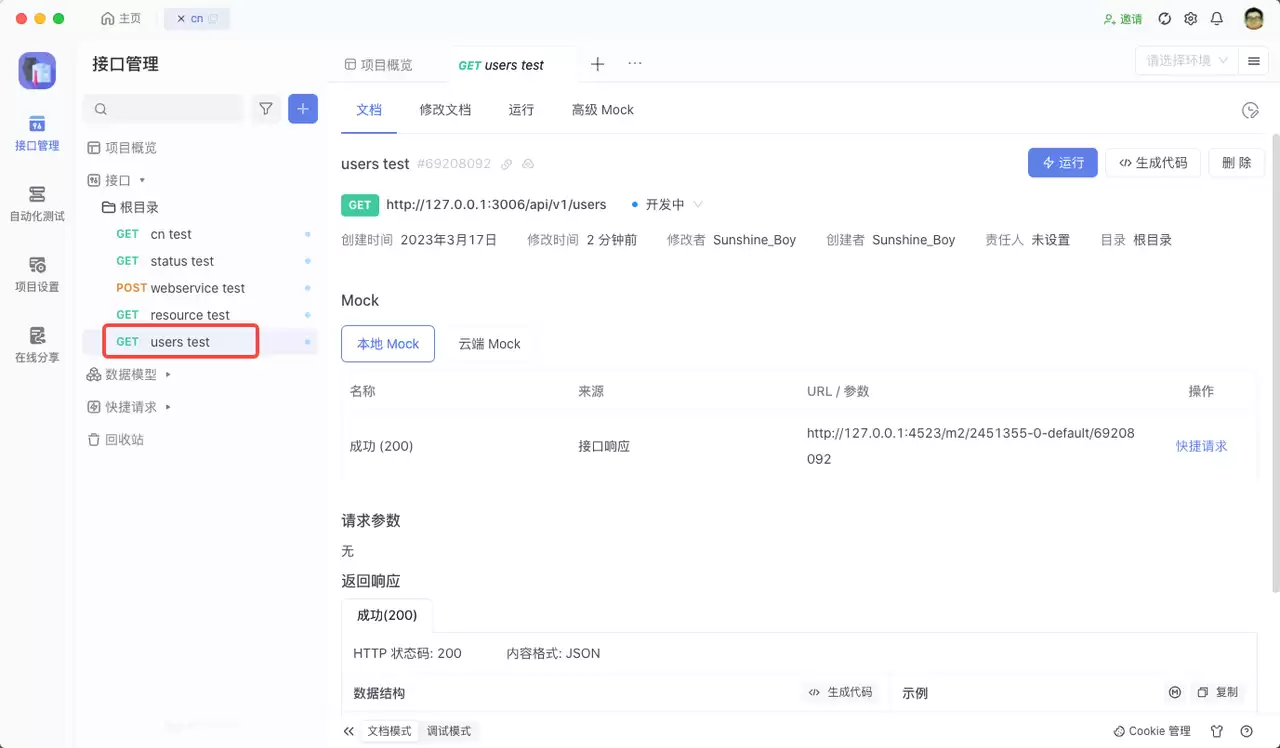Switch to 调试模式

[x=449, y=731]
